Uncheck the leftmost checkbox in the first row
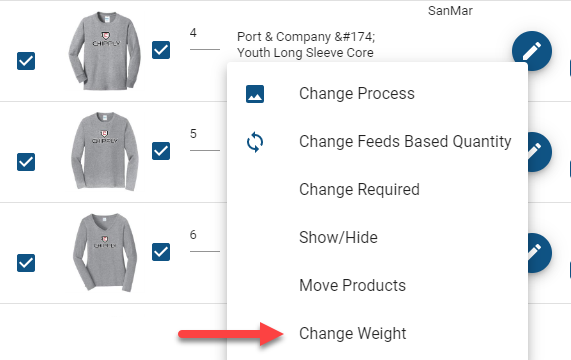Viewport: 571px width, 360px height. click(26, 61)
